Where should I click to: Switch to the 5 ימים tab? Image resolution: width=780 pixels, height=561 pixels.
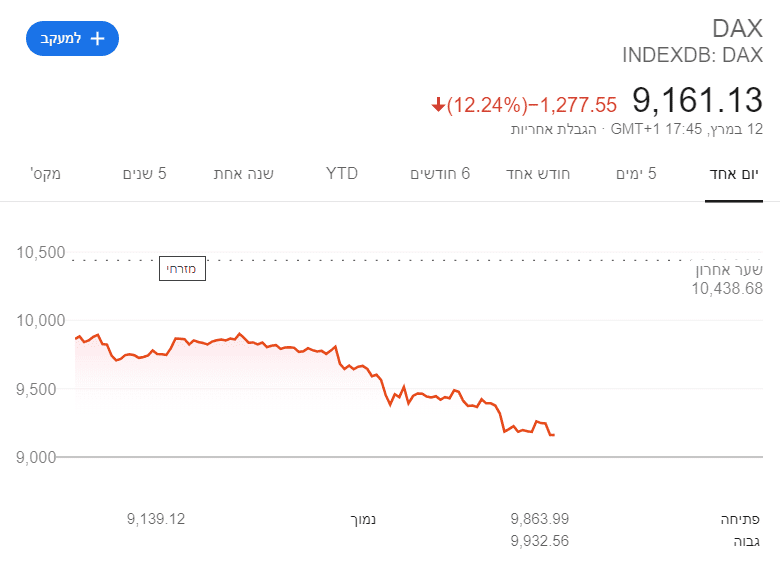click(x=637, y=174)
